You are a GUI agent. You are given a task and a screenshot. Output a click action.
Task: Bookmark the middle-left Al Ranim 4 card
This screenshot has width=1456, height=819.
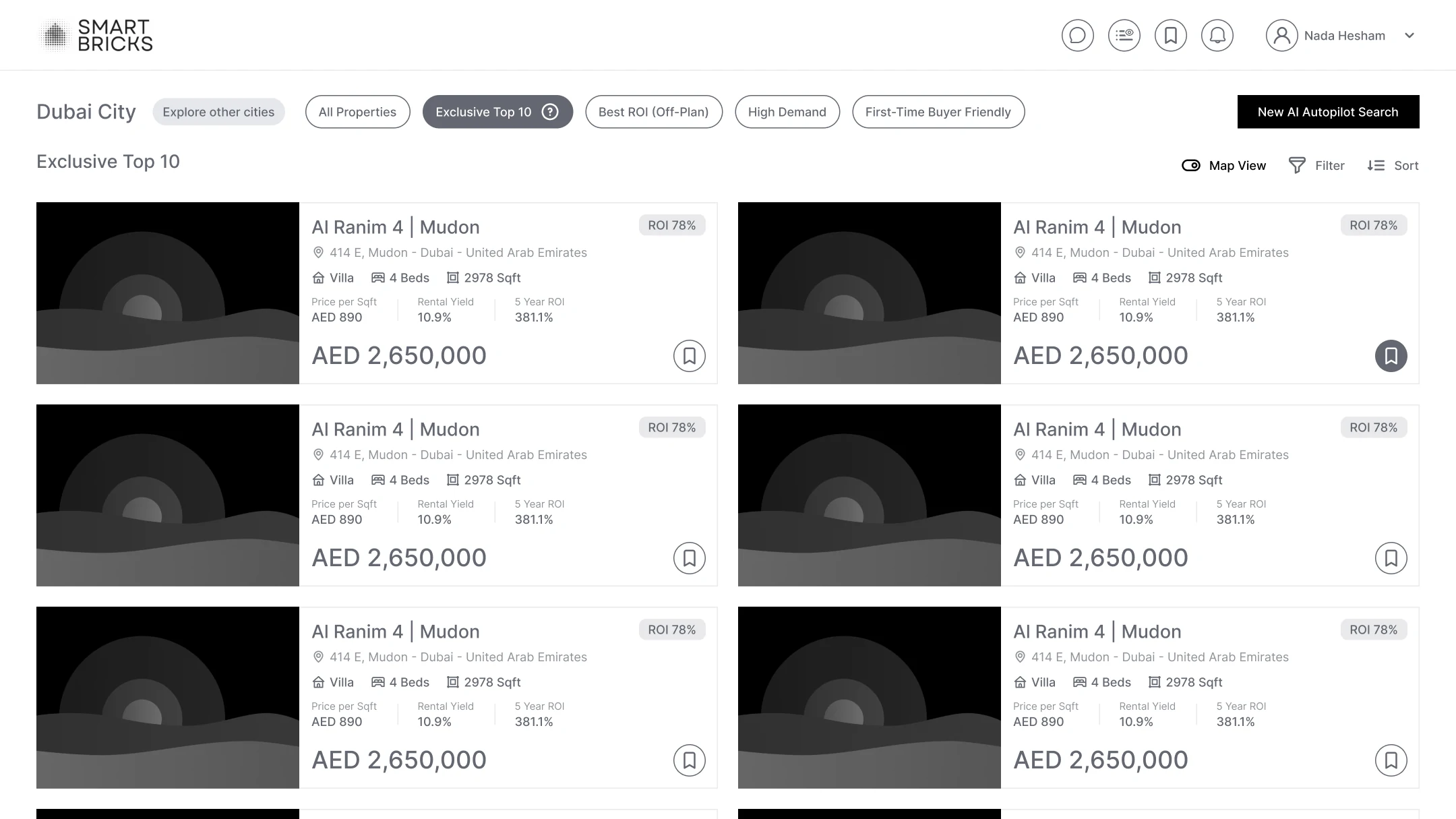689,558
